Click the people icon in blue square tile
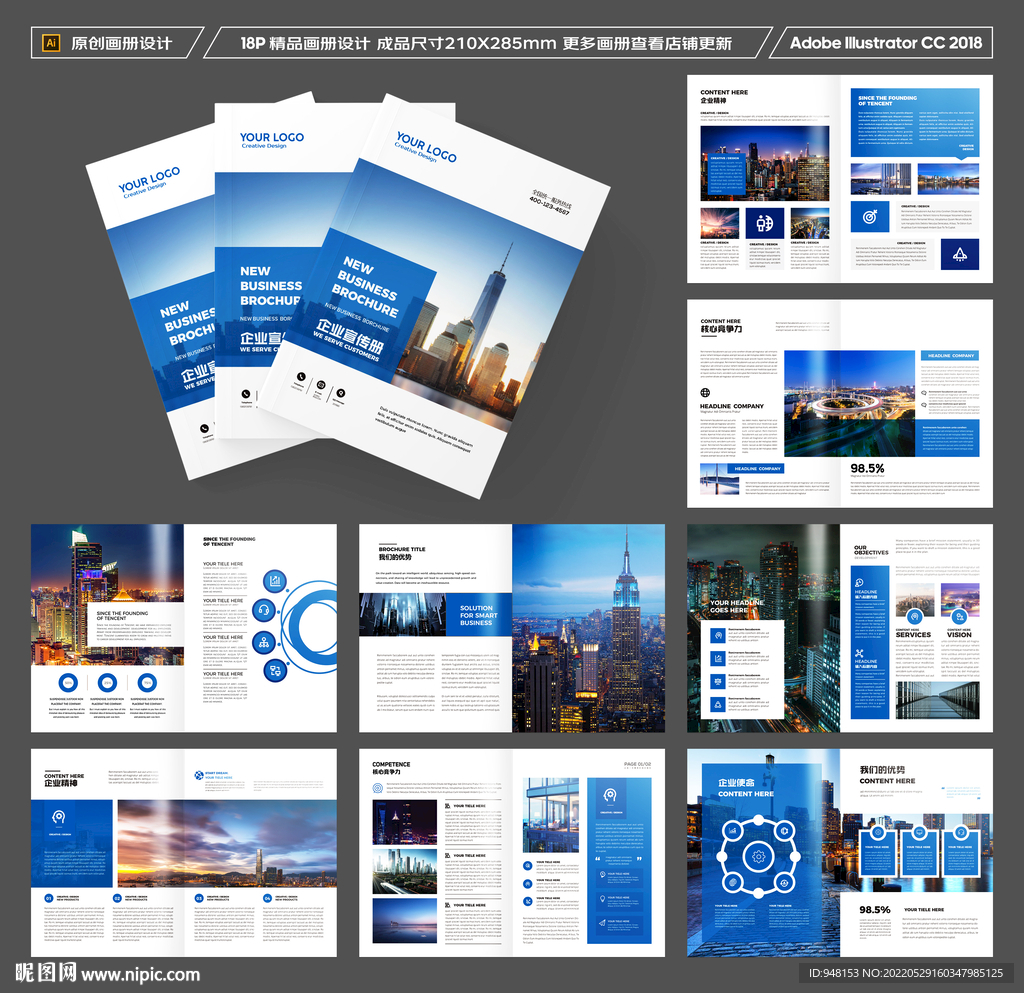Viewport: 1024px width, 993px height. coord(765,224)
